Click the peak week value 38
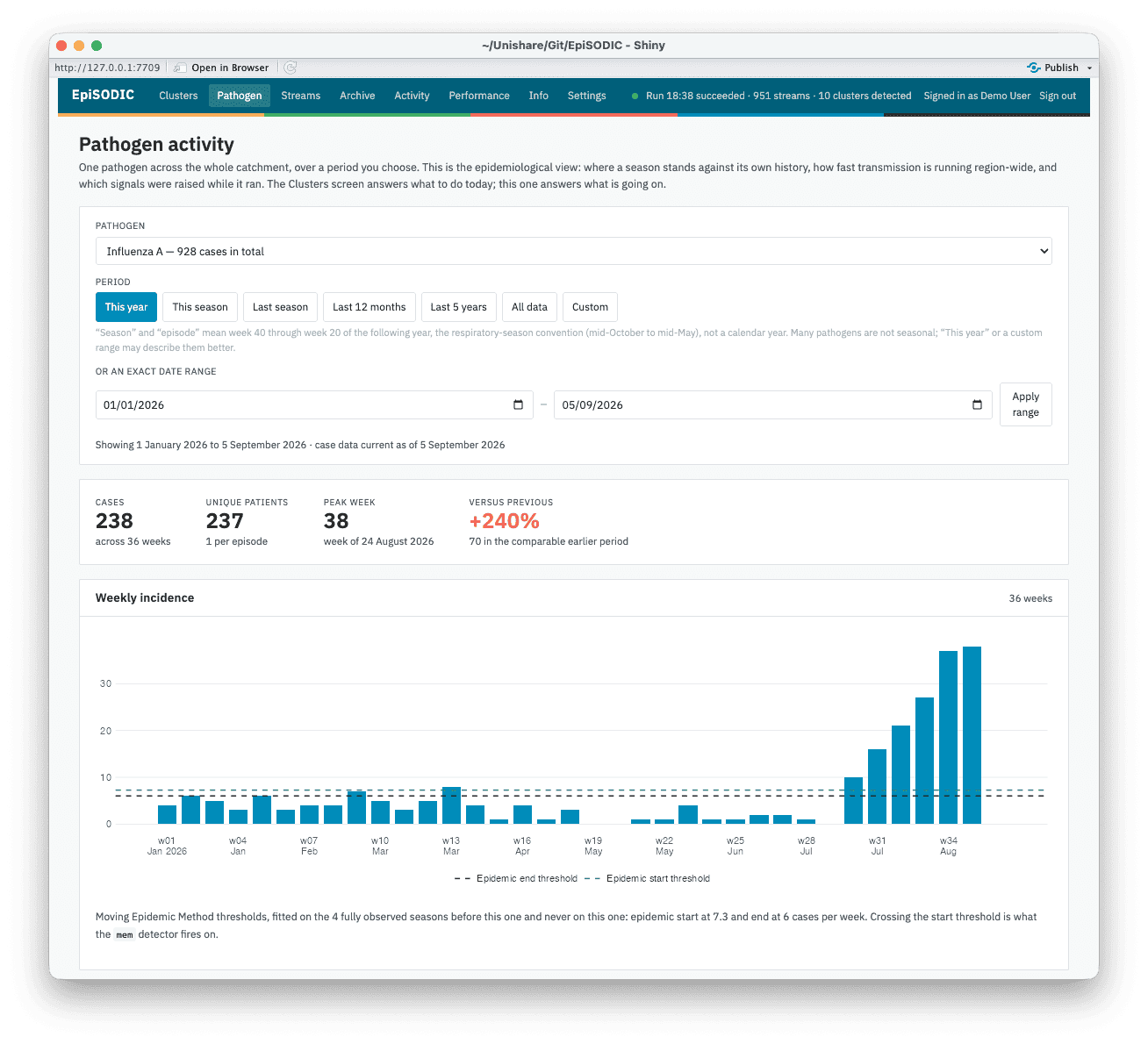 tap(336, 521)
